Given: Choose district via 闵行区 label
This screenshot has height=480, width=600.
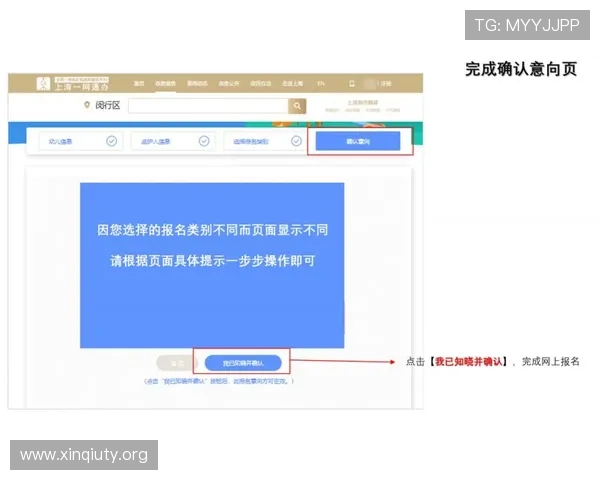Looking at the screenshot, I should click(108, 105).
